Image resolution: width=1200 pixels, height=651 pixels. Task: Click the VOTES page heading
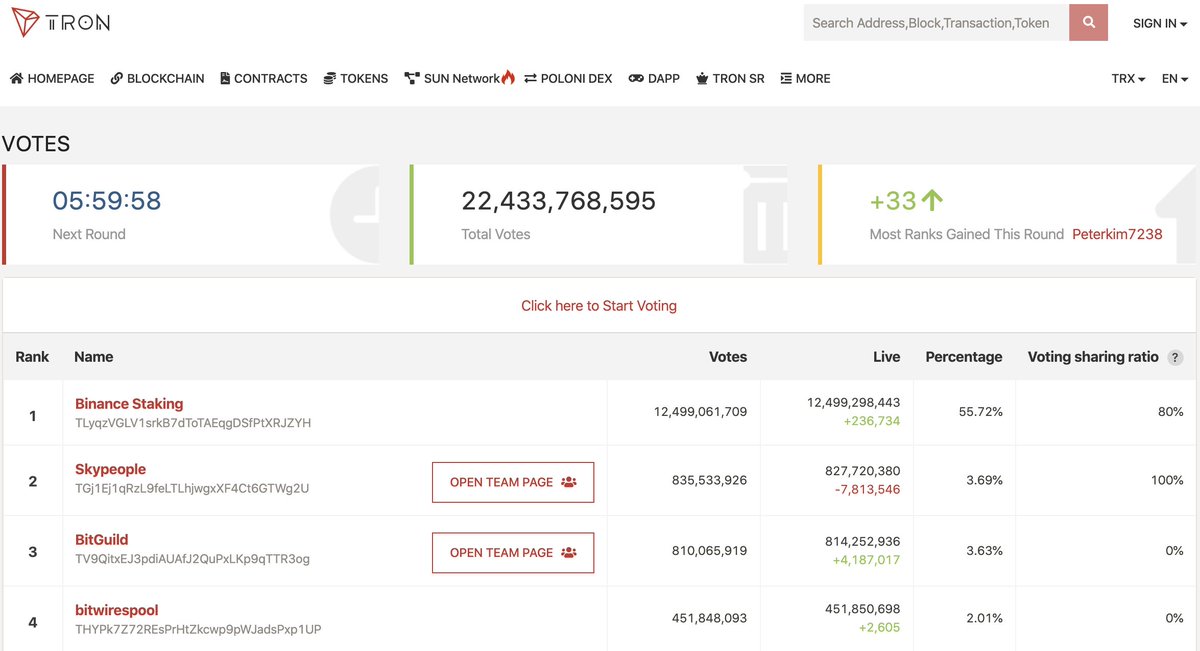[x=36, y=144]
